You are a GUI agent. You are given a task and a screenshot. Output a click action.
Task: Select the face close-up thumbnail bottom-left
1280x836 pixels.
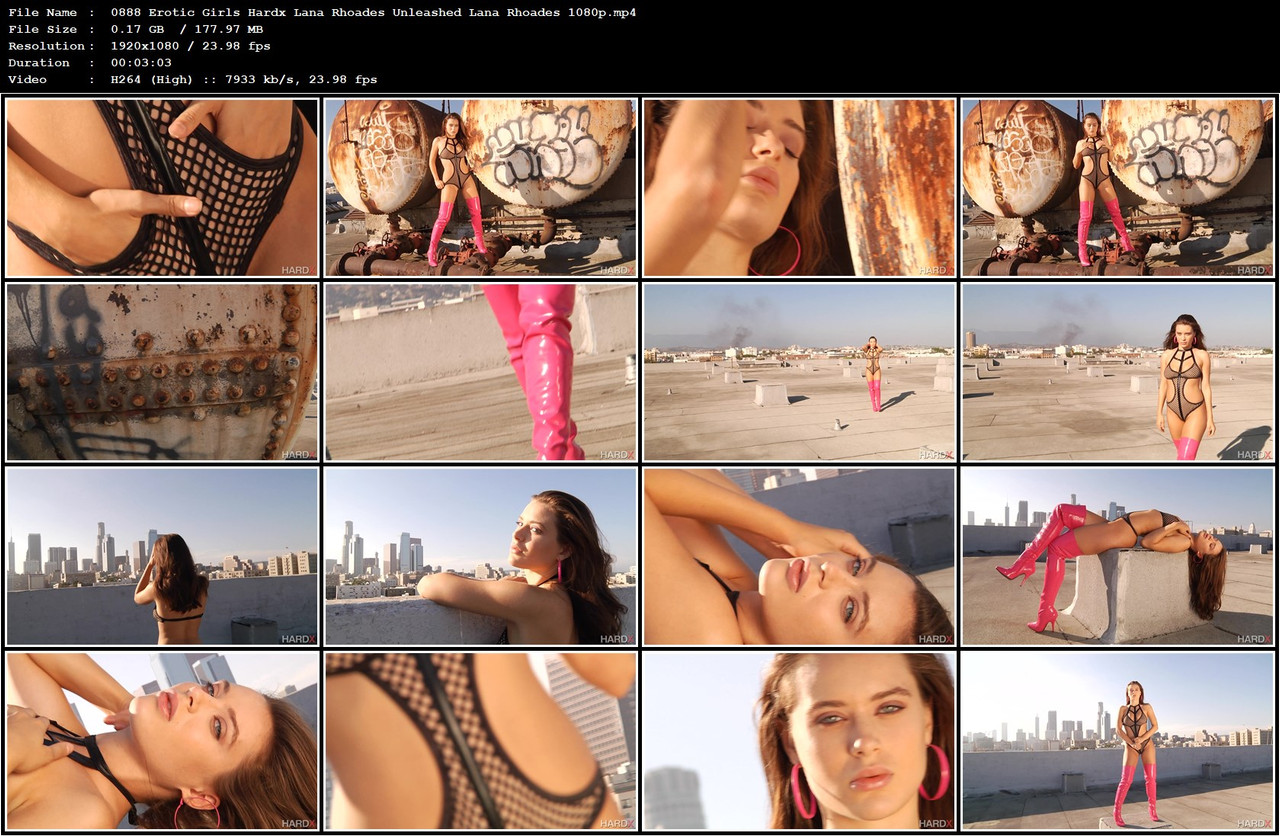click(x=161, y=744)
